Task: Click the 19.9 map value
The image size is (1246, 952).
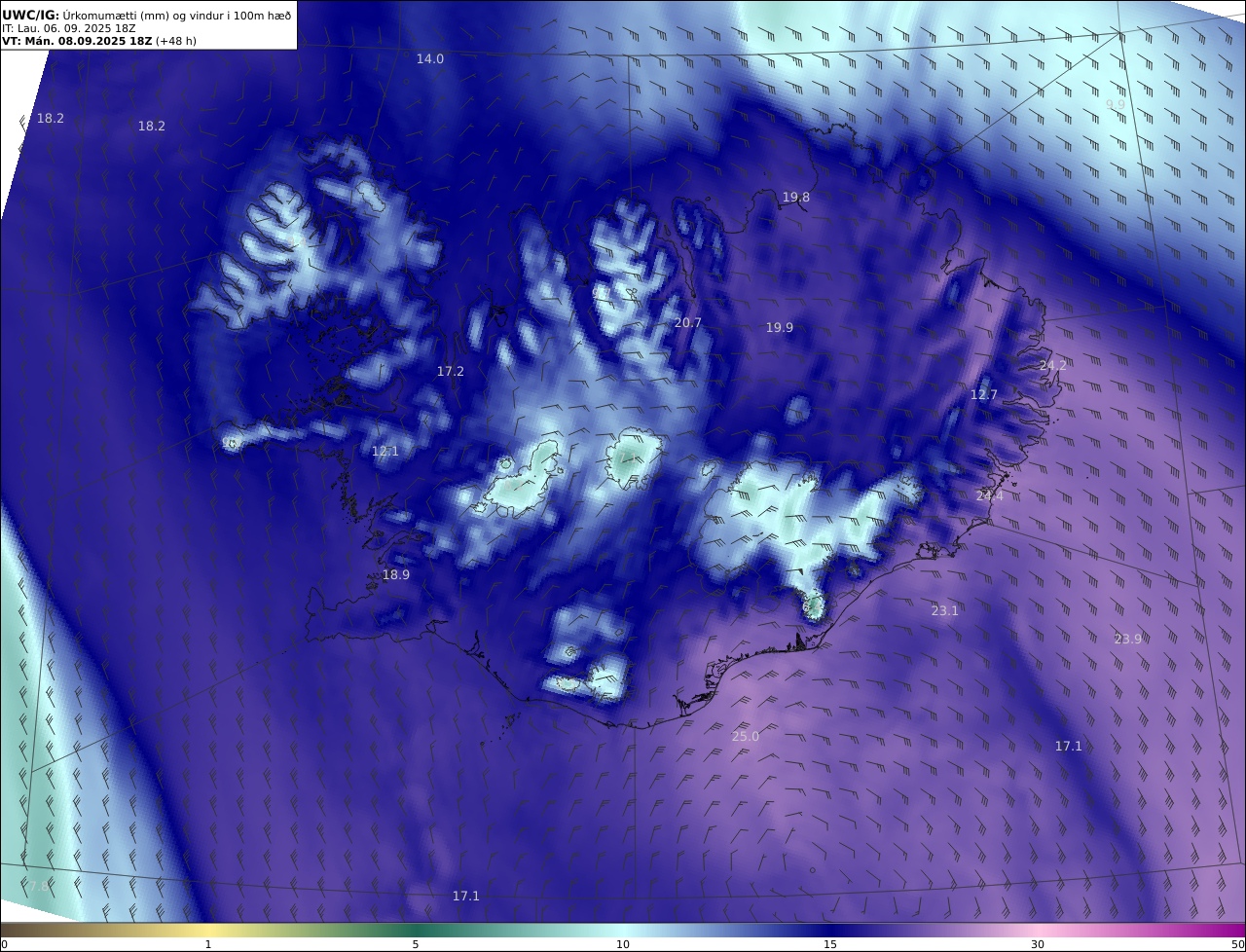Action: point(780,328)
